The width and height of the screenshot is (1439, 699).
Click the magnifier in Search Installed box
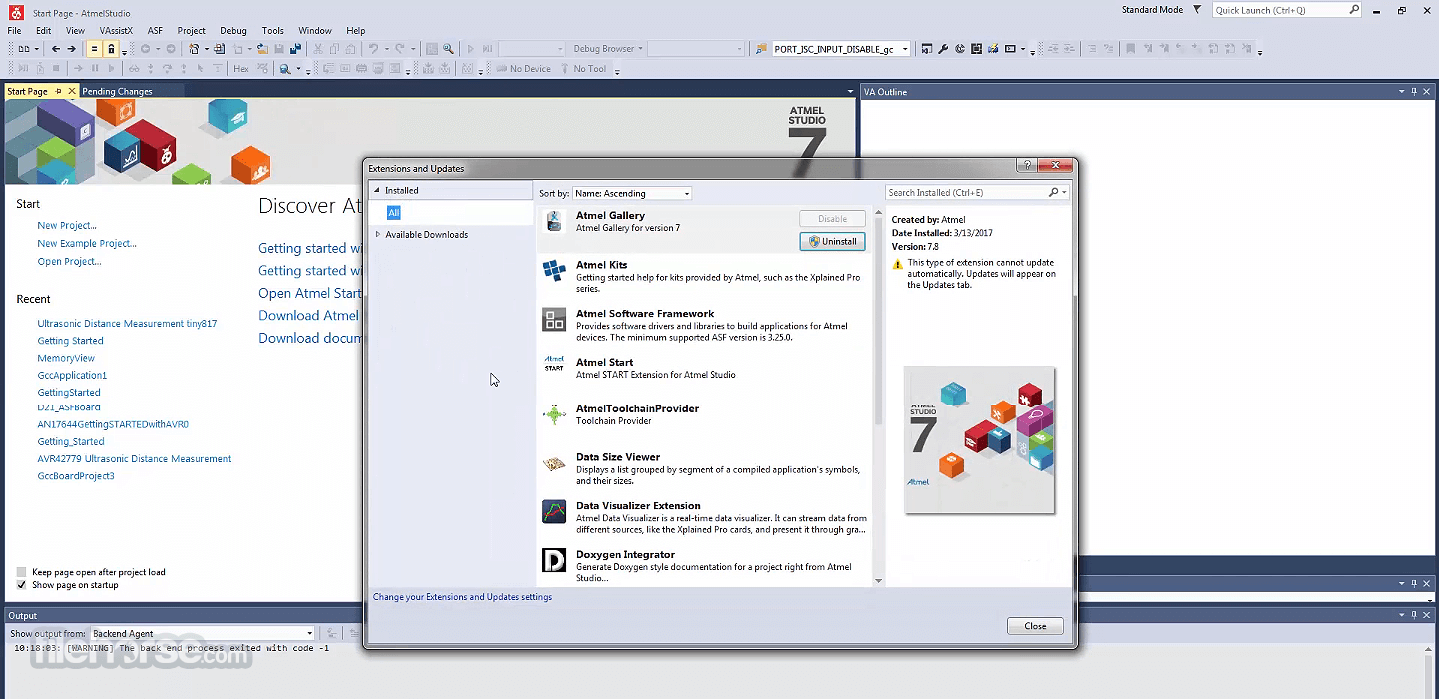(x=1053, y=192)
